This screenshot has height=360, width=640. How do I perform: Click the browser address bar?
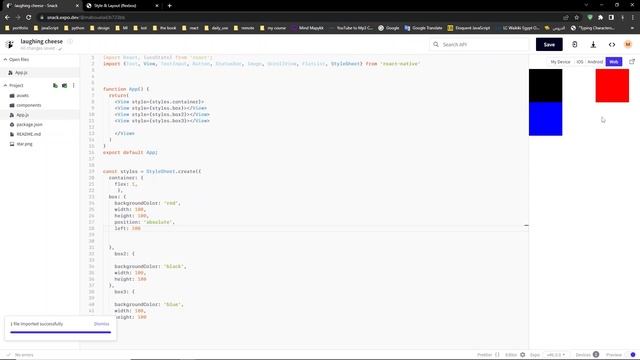click(302, 18)
